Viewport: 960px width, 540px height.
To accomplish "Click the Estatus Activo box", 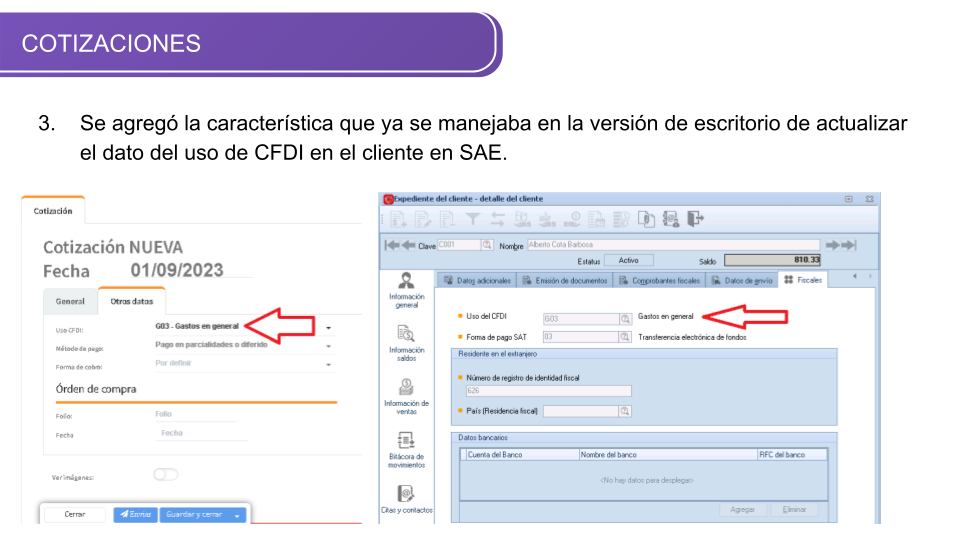I will tap(628, 260).
